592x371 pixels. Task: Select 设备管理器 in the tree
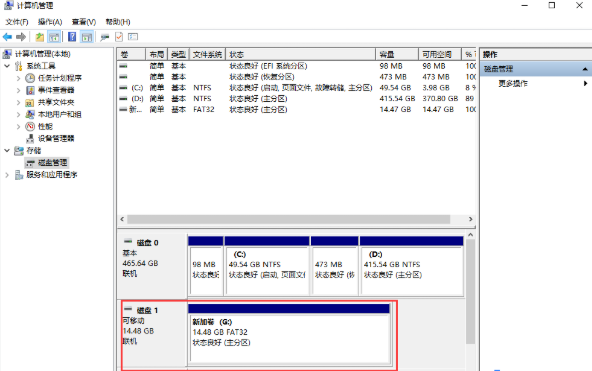click(56, 139)
